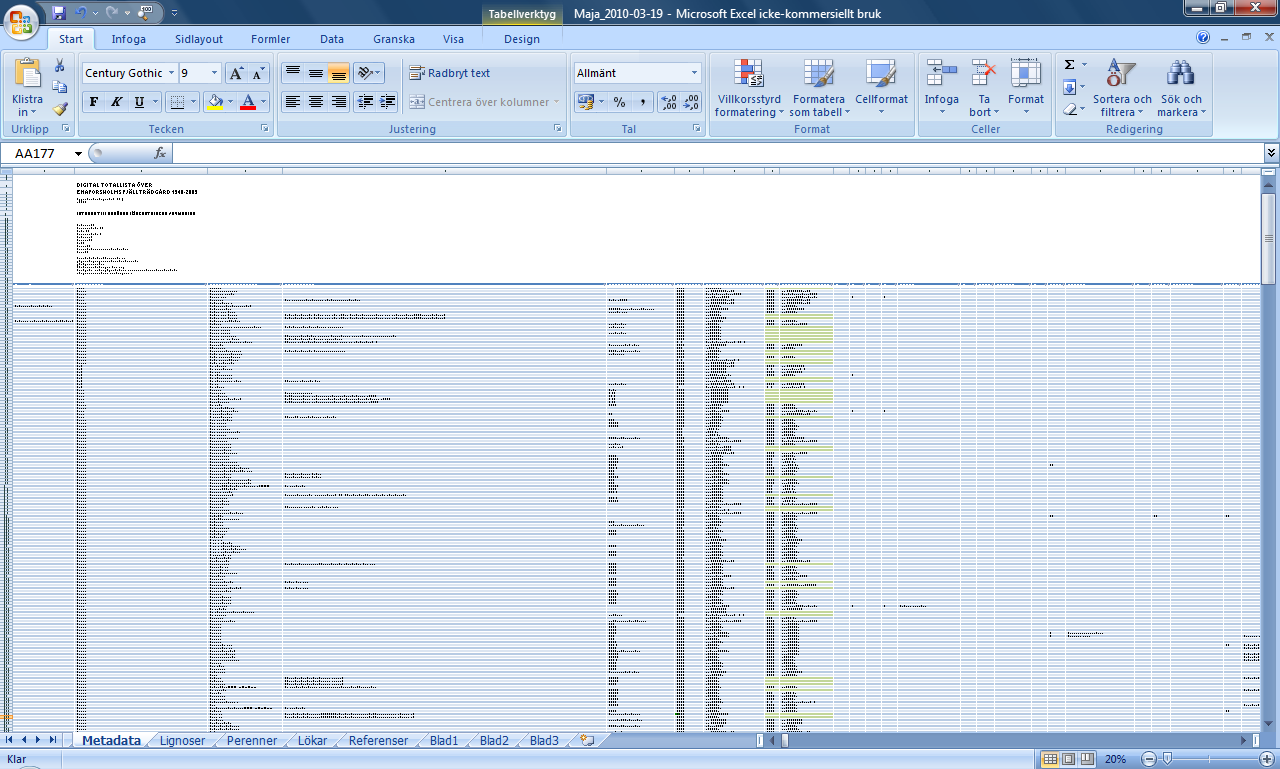
Task: Open the font size 9 dropdown
Action: pos(214,73)
